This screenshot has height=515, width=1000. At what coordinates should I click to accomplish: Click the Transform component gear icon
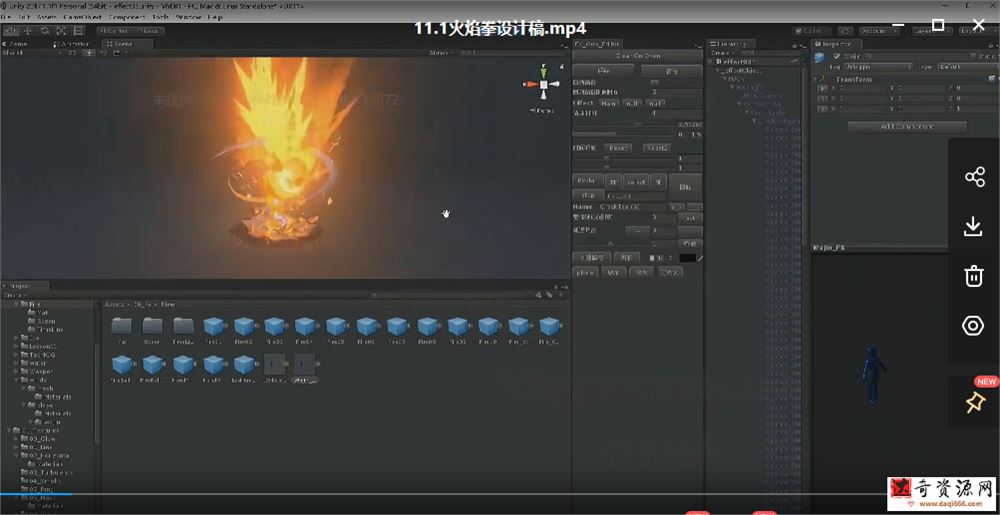click(992, 78)
